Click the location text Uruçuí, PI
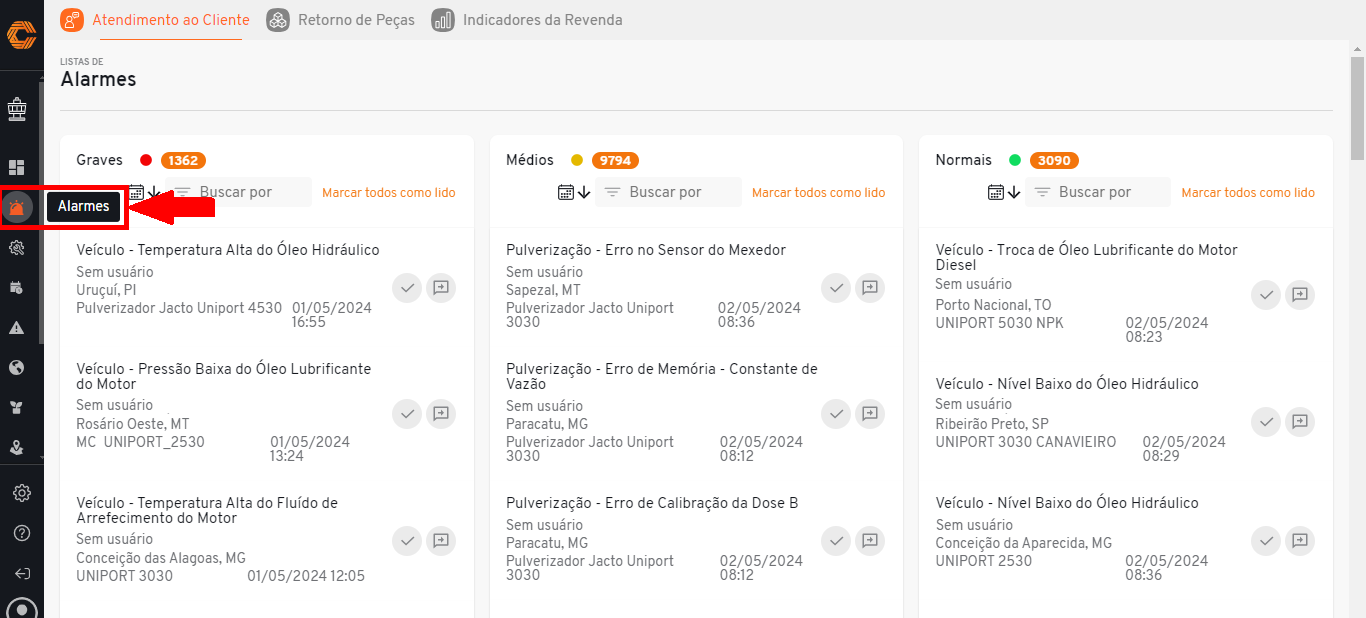 click(107, 290)
